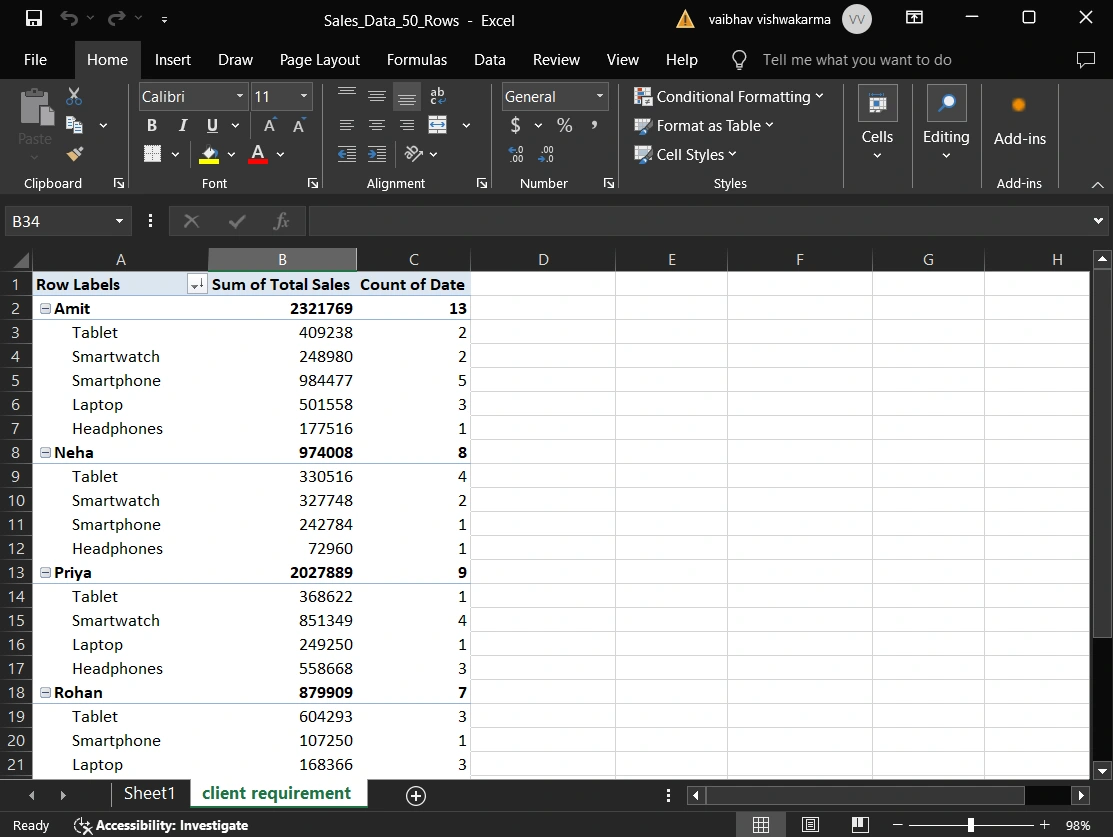Click the Name Box showing B34

coord(58,221)
